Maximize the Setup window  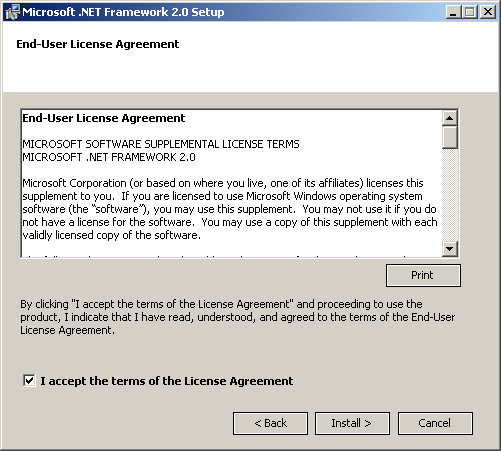pyautogui.click(x=470, y=12)
